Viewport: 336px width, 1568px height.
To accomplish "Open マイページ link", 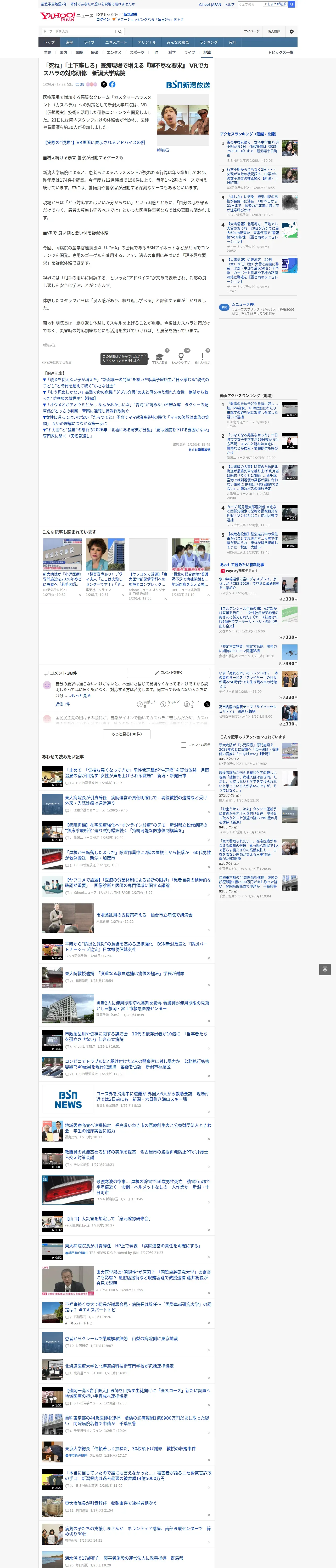I will 252,32.
